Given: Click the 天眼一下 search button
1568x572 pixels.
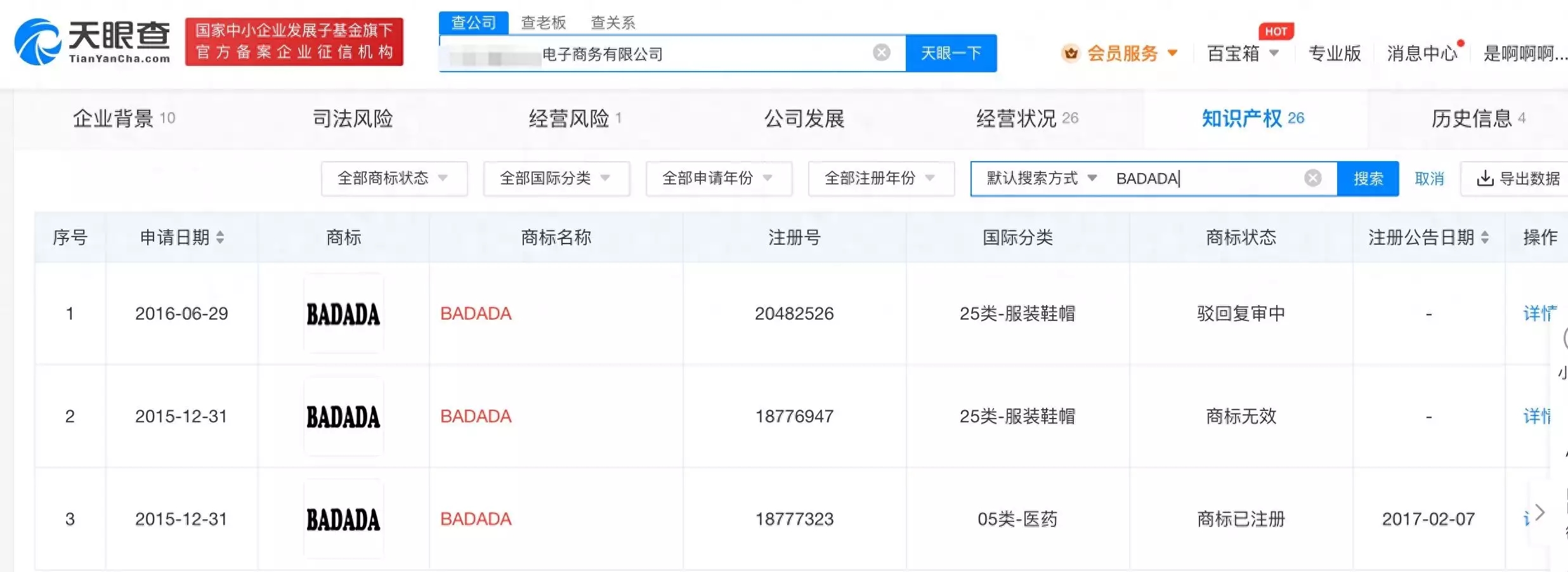Looking at the screenshot, I should [x=951, y=53].
